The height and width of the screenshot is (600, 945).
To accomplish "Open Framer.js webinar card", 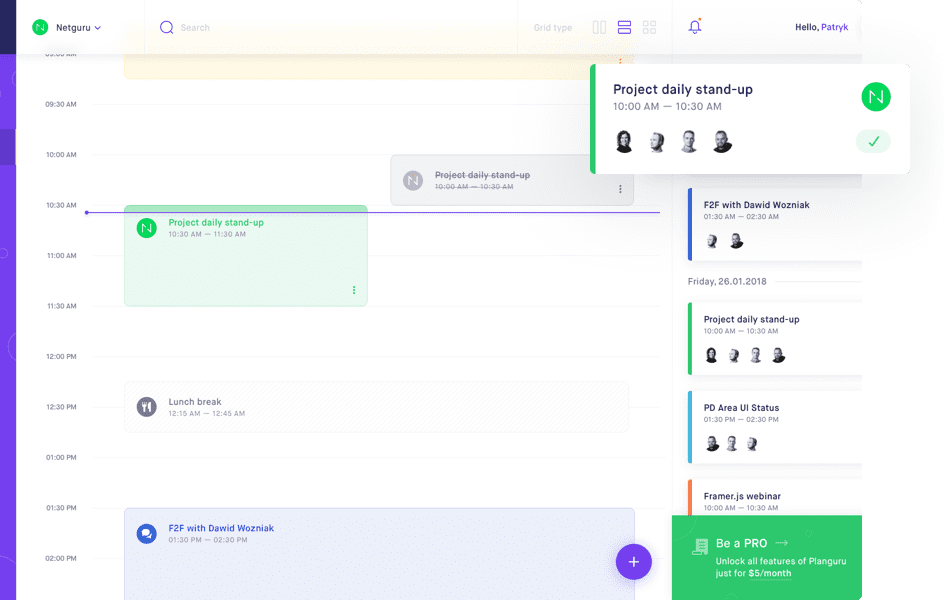I will coord(775,497).
